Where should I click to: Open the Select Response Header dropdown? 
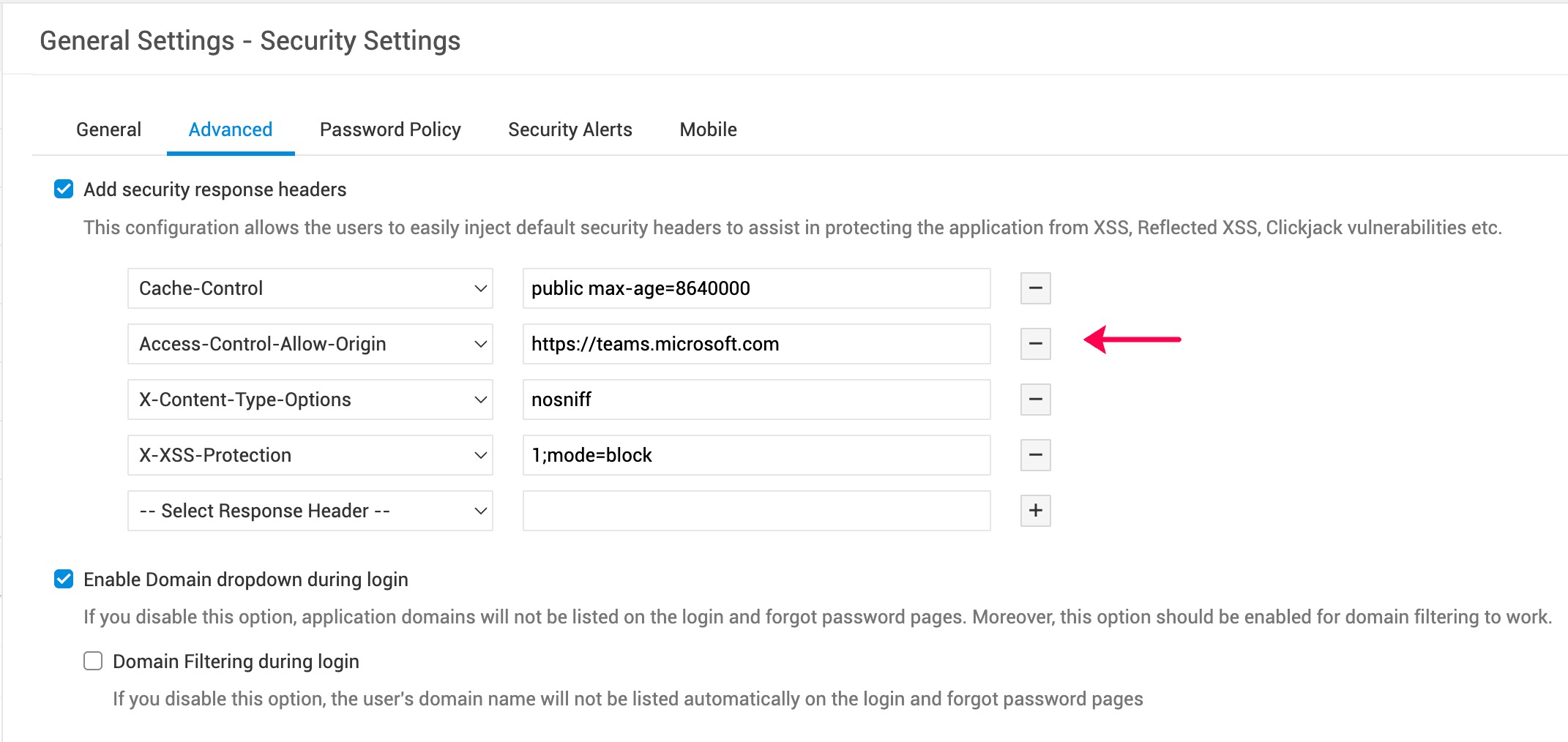(310, 511)
